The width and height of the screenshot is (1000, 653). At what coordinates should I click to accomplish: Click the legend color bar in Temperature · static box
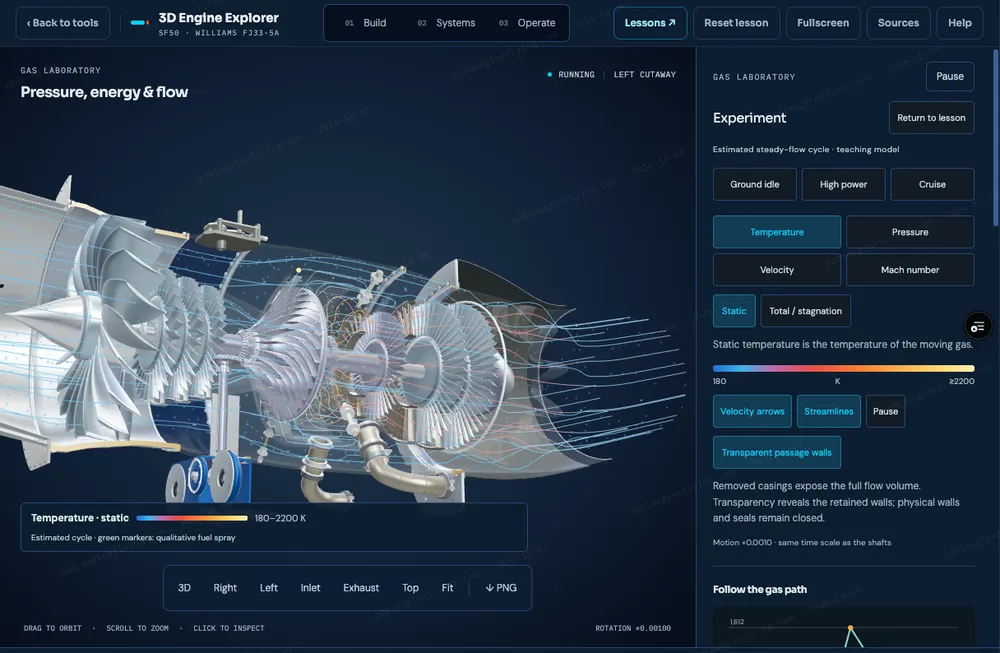tap(192, 518)
